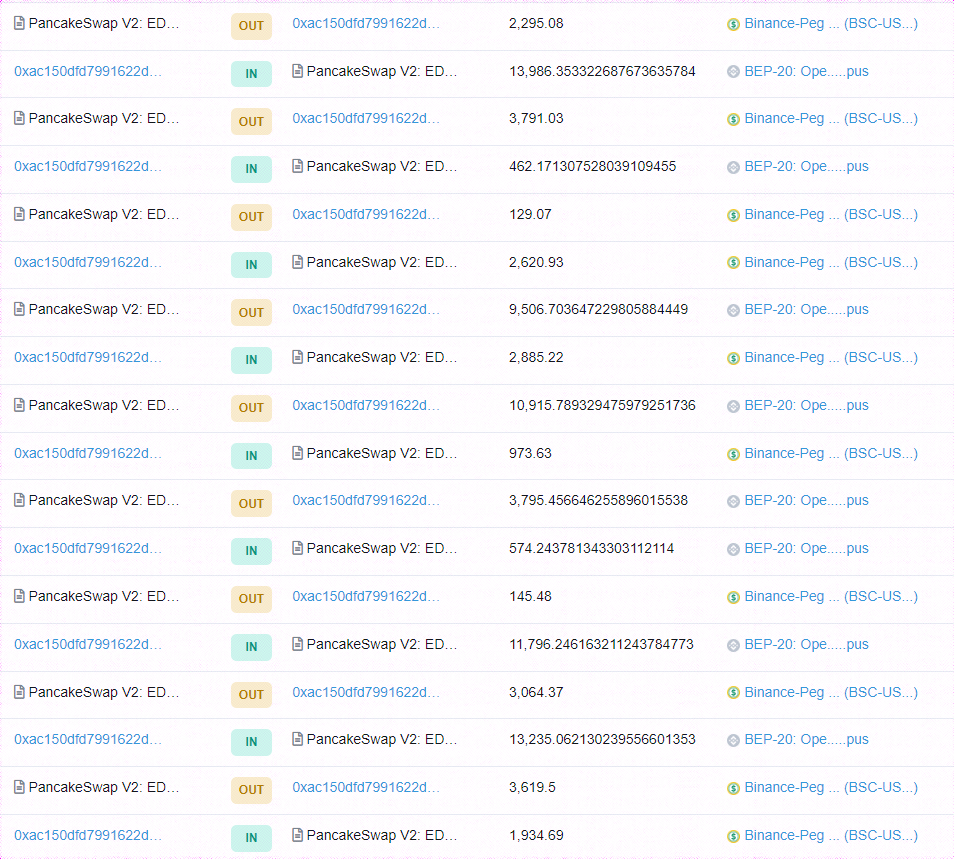Click the contract document icon in the 2,885.22 row

click(297, 357)
